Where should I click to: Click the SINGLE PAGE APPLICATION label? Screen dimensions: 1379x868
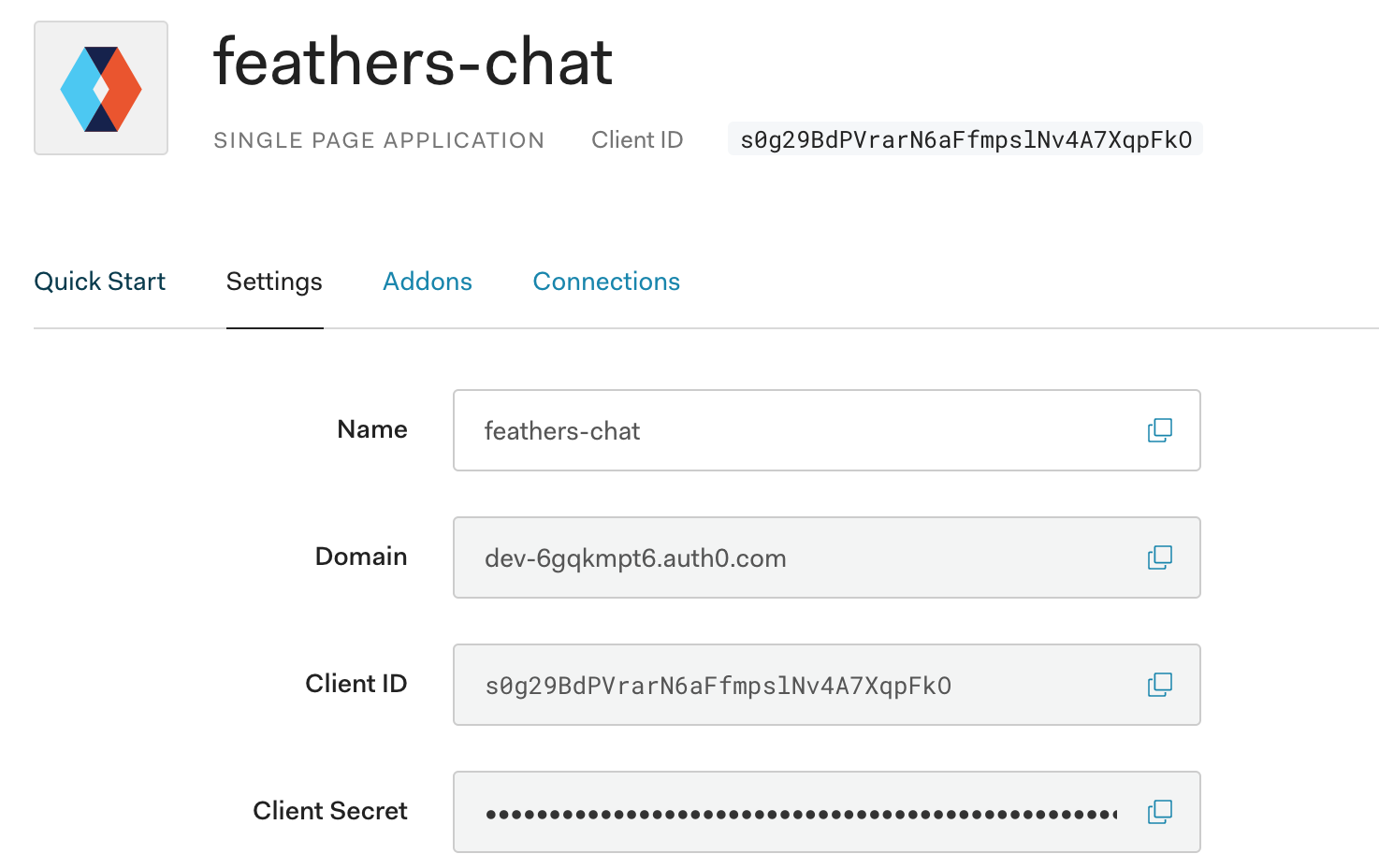379,139
